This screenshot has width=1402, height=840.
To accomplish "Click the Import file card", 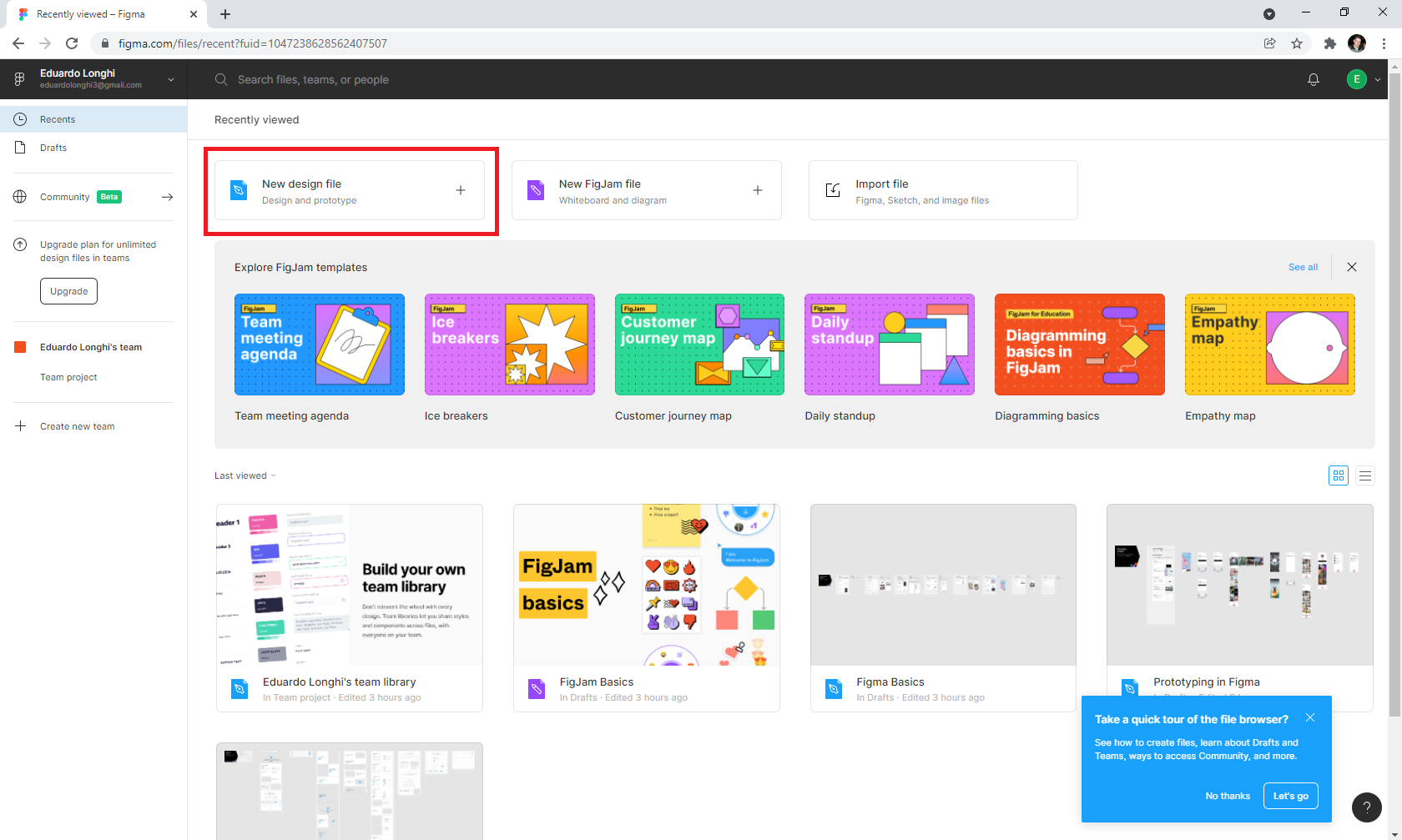I will coord(943,190).
